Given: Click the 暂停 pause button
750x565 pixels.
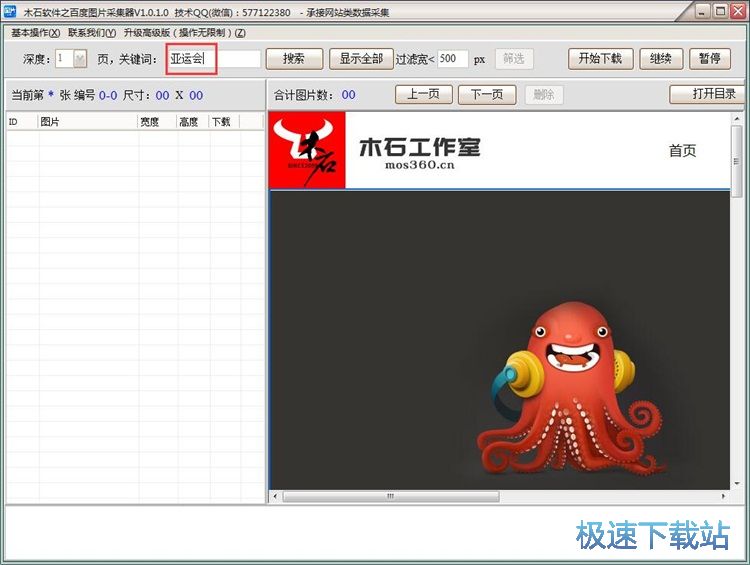Looking at the screenshot, I should pos(710,59).
